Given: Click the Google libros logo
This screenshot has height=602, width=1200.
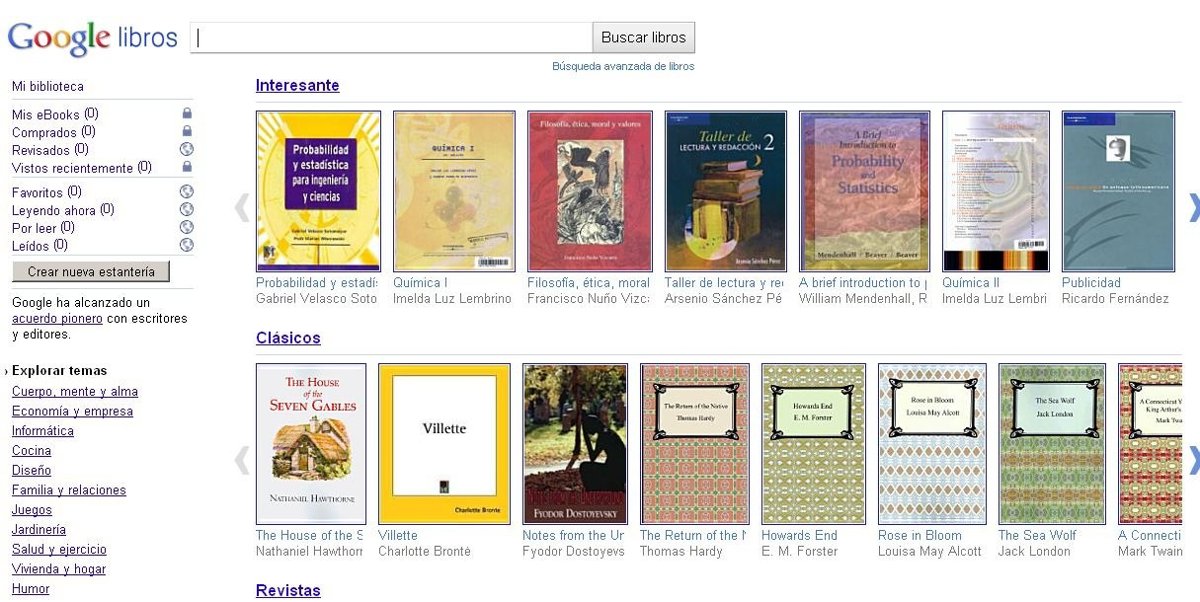Looking at the screenshot, I should [92, 38].
